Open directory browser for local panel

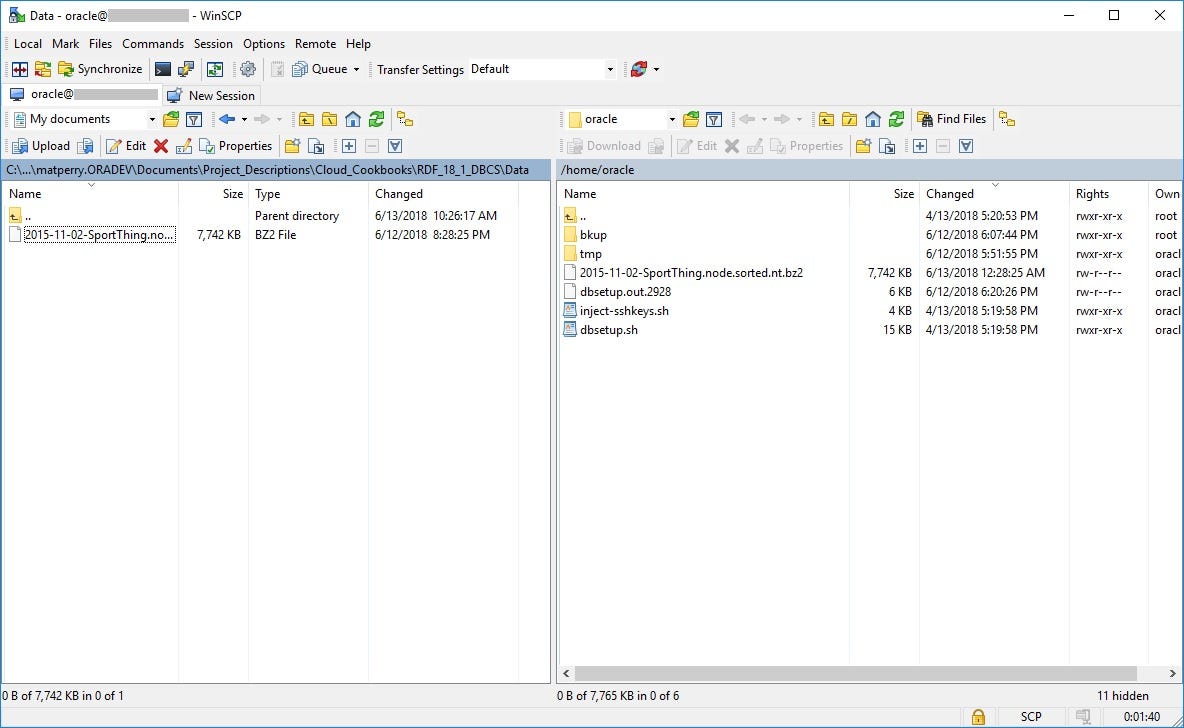click(169, 119)
